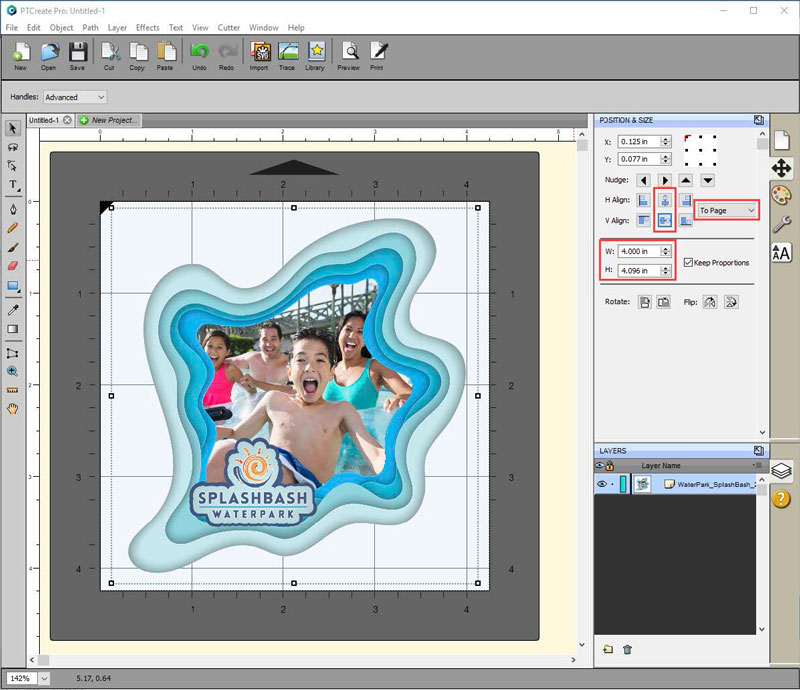
Task: Nudge selection right arrow
Action: click(x=665, y=180)
